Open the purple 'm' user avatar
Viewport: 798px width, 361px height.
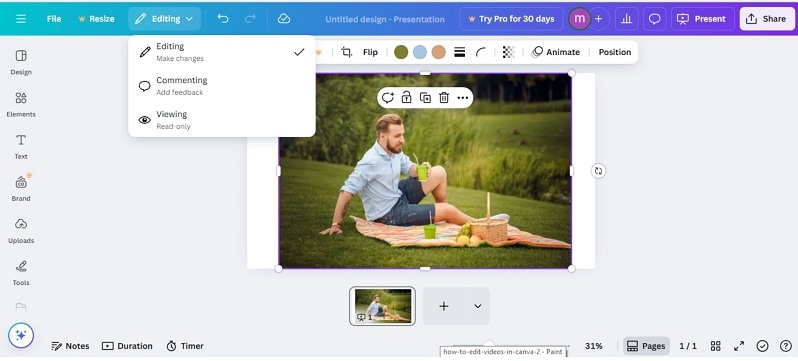click(x=579, y=19)
